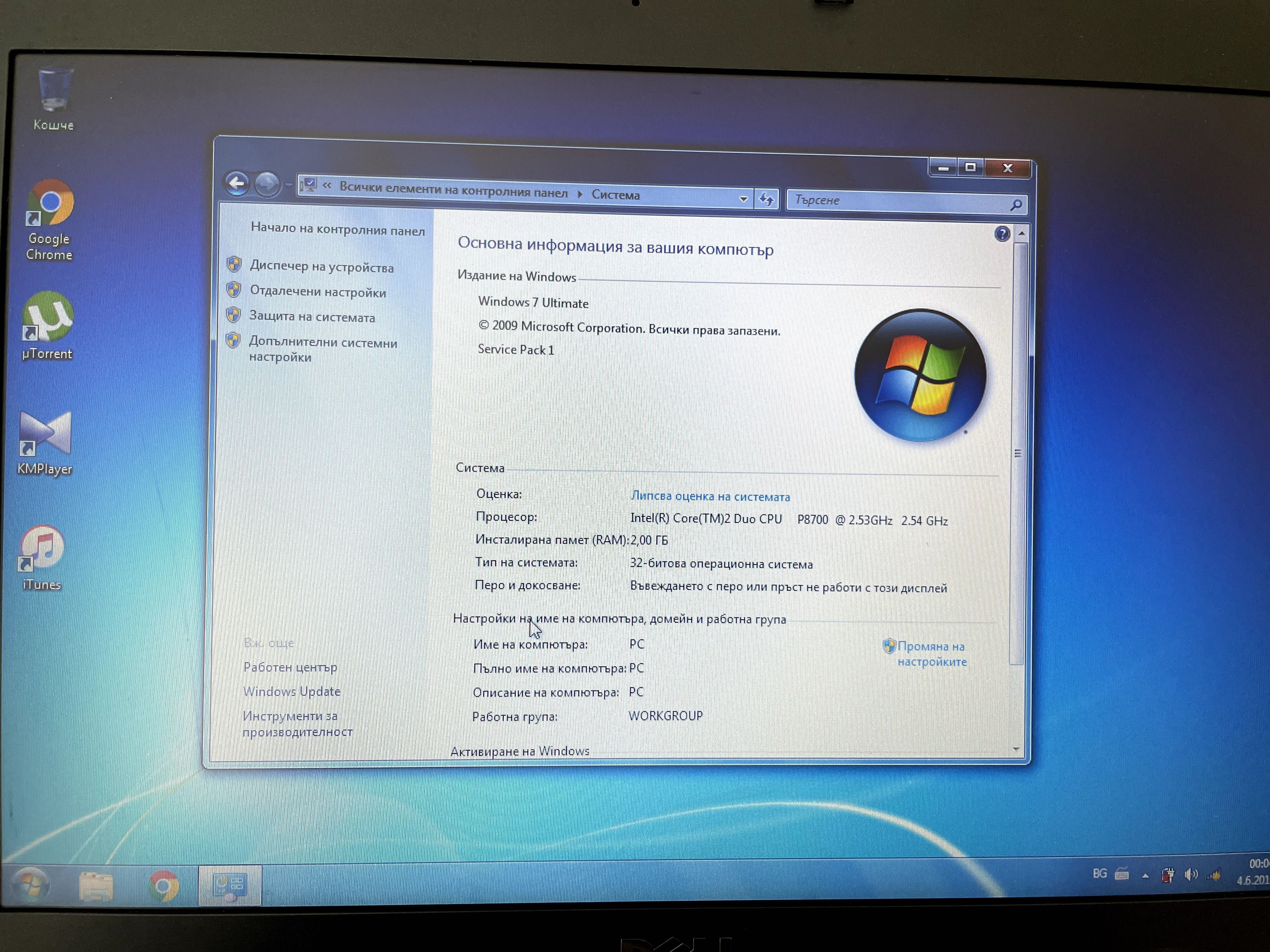Close the System window
This screenshot has height=952, width=1270.
coord(1008,168)
